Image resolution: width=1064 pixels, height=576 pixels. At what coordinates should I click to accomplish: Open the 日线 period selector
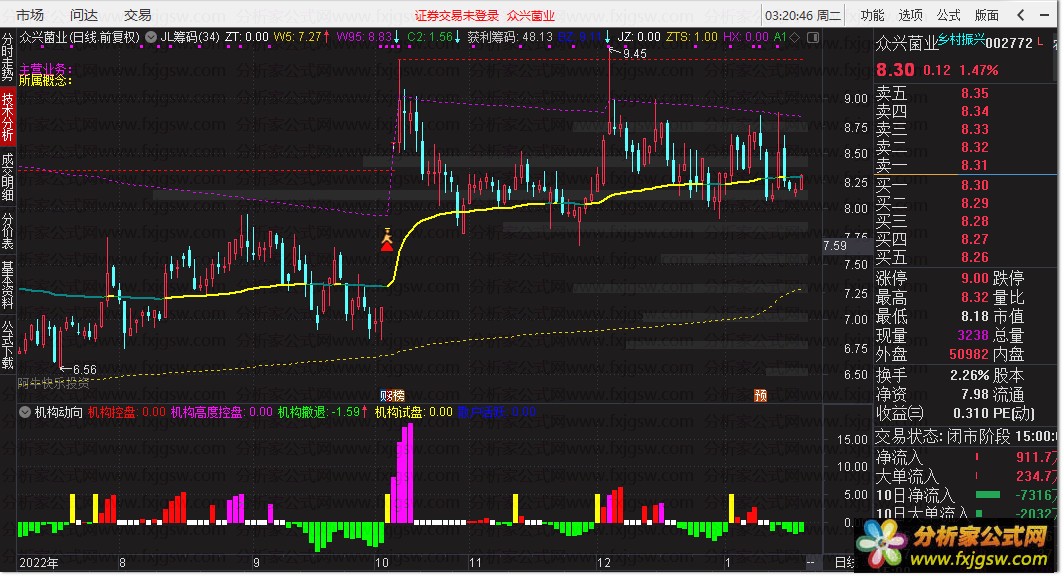[845, 562]
